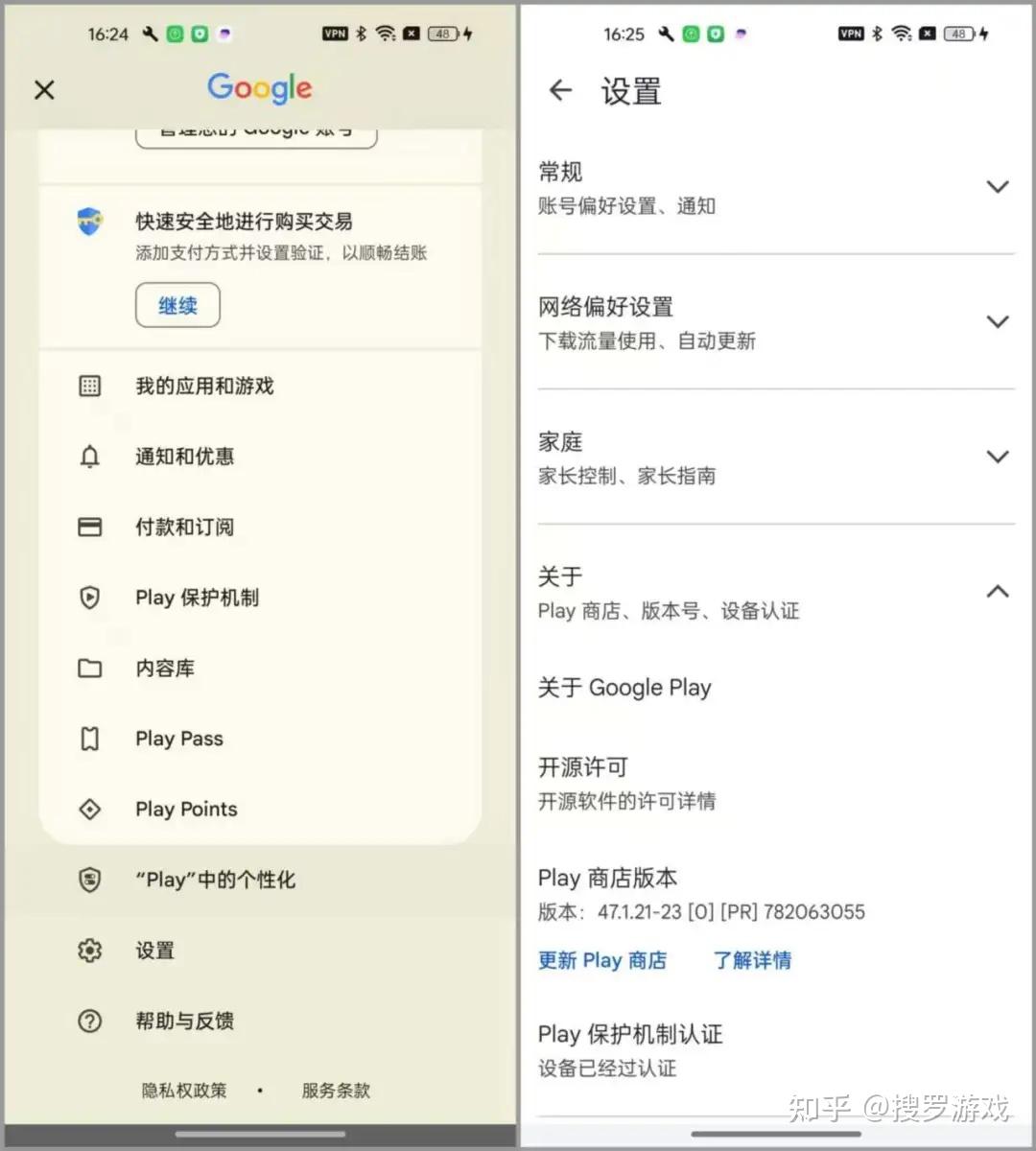Click the 了解详情 link
This screenshot has width=1036, height=1151.
coord(752,960)
